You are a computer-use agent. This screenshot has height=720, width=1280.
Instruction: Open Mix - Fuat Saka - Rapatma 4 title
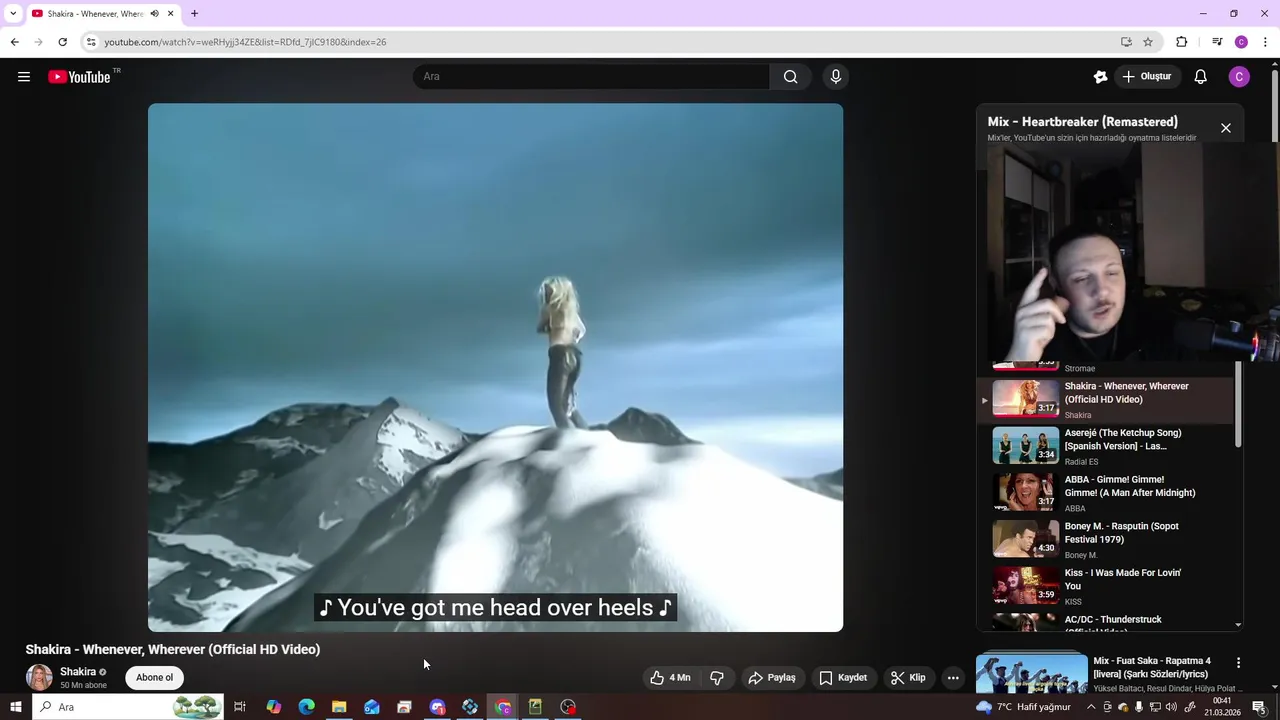click(x=1152, y=667)
